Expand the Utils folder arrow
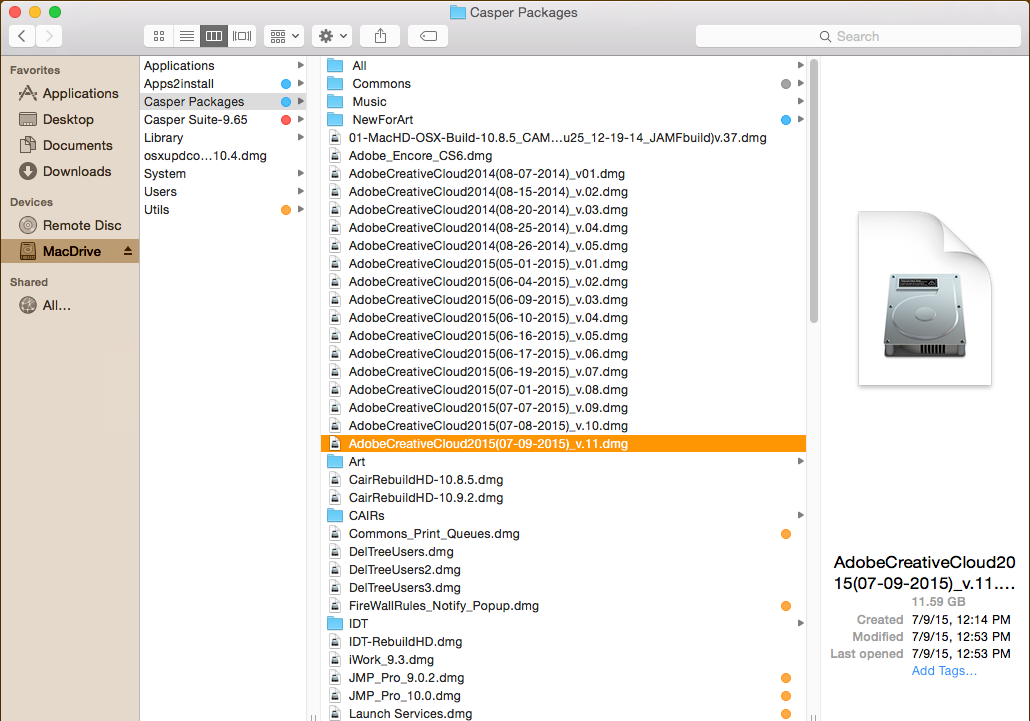1030x721 pixels. click(300, 209)
